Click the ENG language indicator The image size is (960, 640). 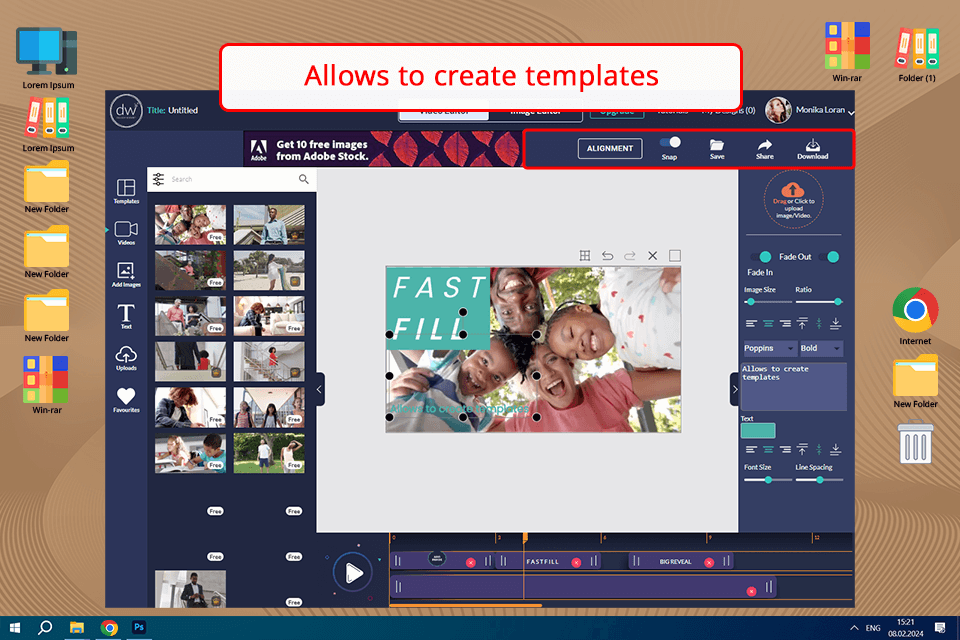click(x=873, y=628)
